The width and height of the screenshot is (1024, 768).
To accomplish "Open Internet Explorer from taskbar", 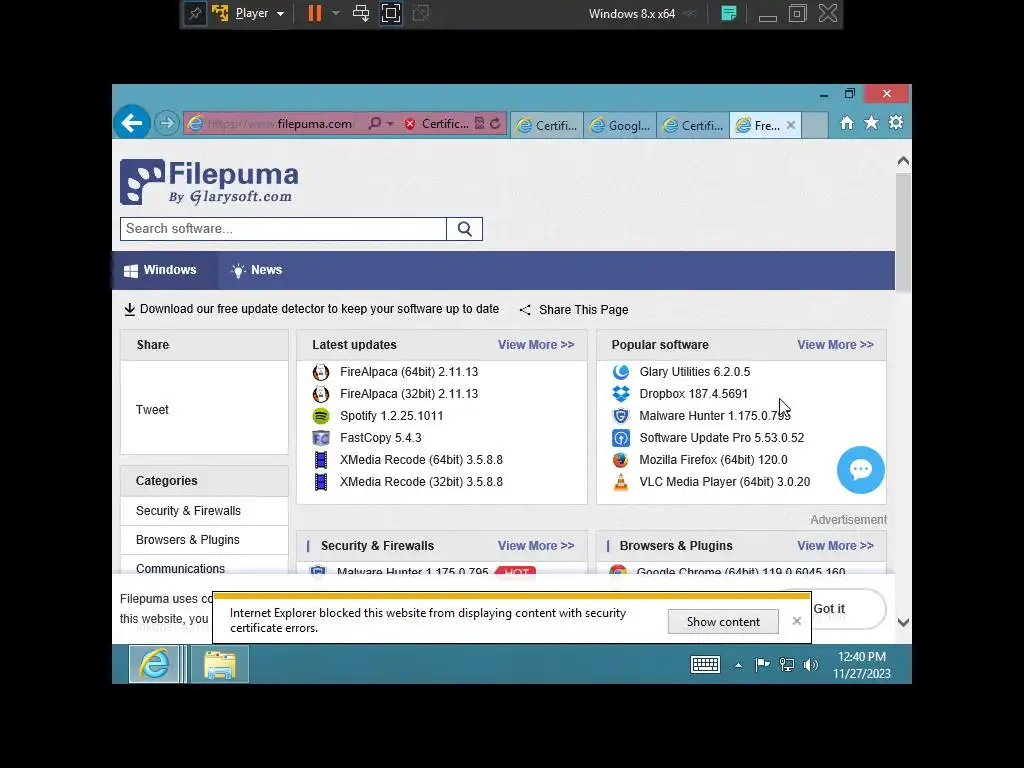I will (154, 664).
